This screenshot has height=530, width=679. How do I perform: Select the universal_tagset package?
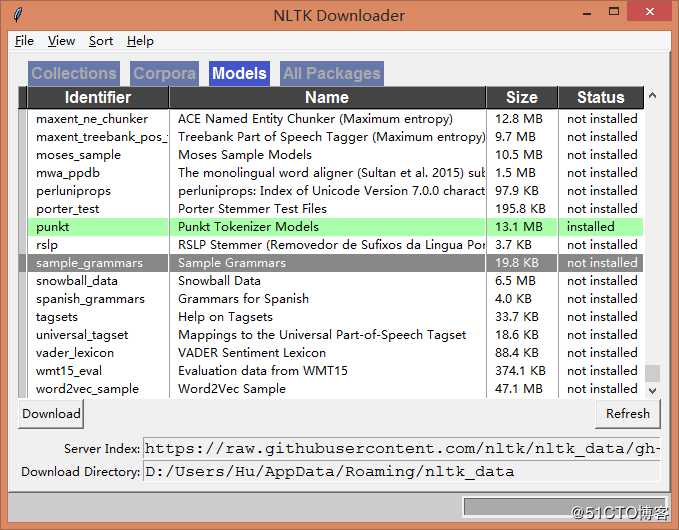pyautogui.click(x=82, y=335)
